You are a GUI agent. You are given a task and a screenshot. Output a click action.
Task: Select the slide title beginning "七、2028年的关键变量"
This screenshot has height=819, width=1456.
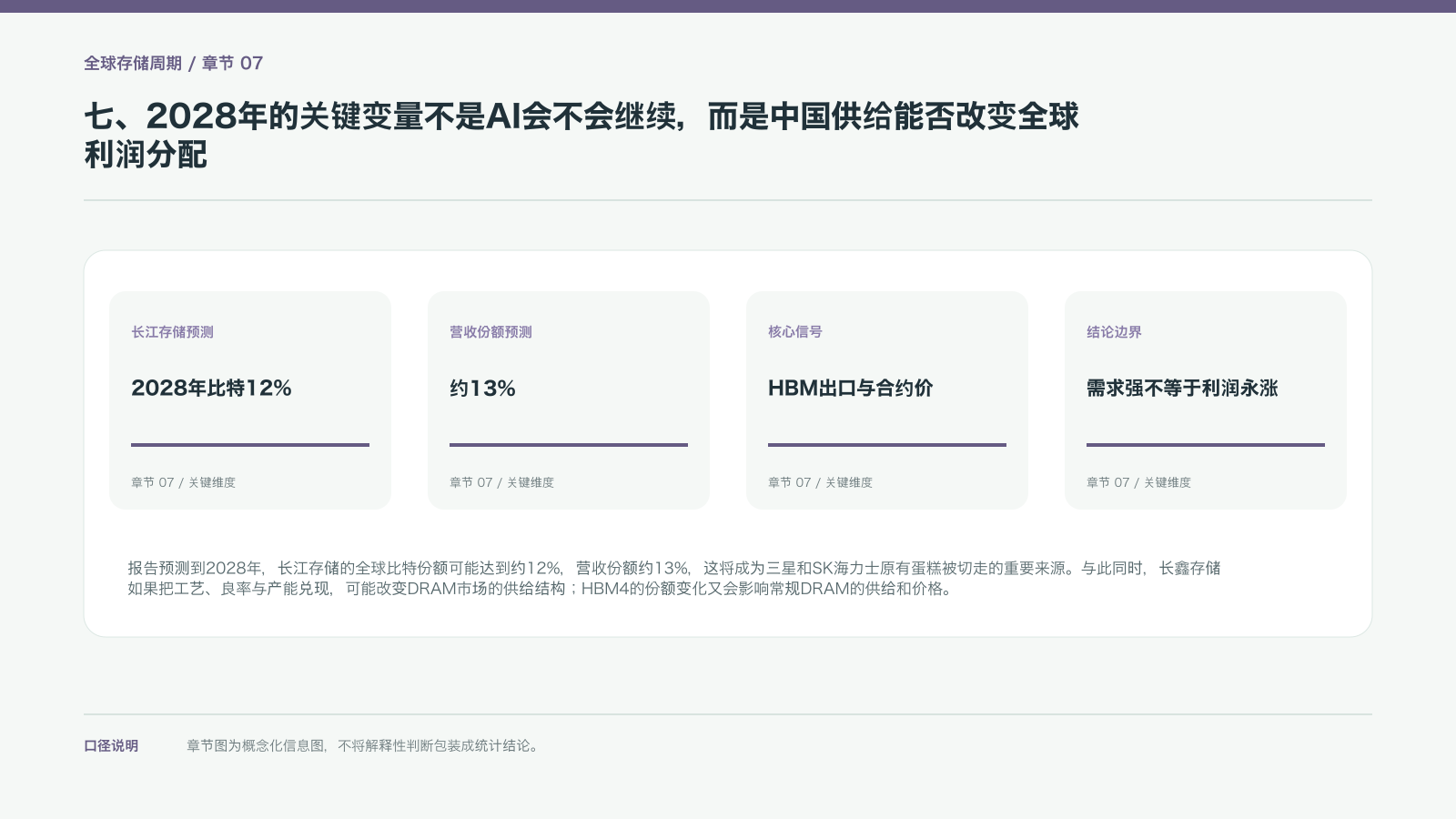point(581,135)
